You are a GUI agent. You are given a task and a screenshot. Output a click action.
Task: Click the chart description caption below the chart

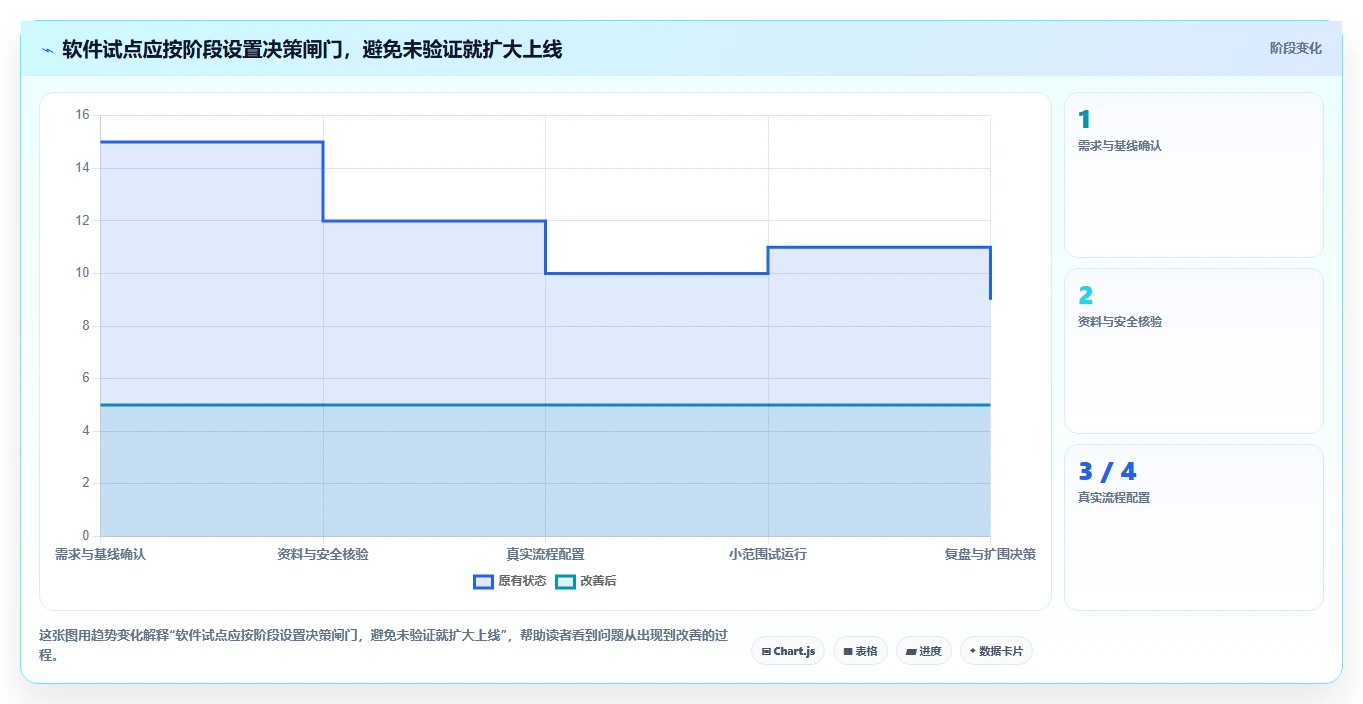383,646
